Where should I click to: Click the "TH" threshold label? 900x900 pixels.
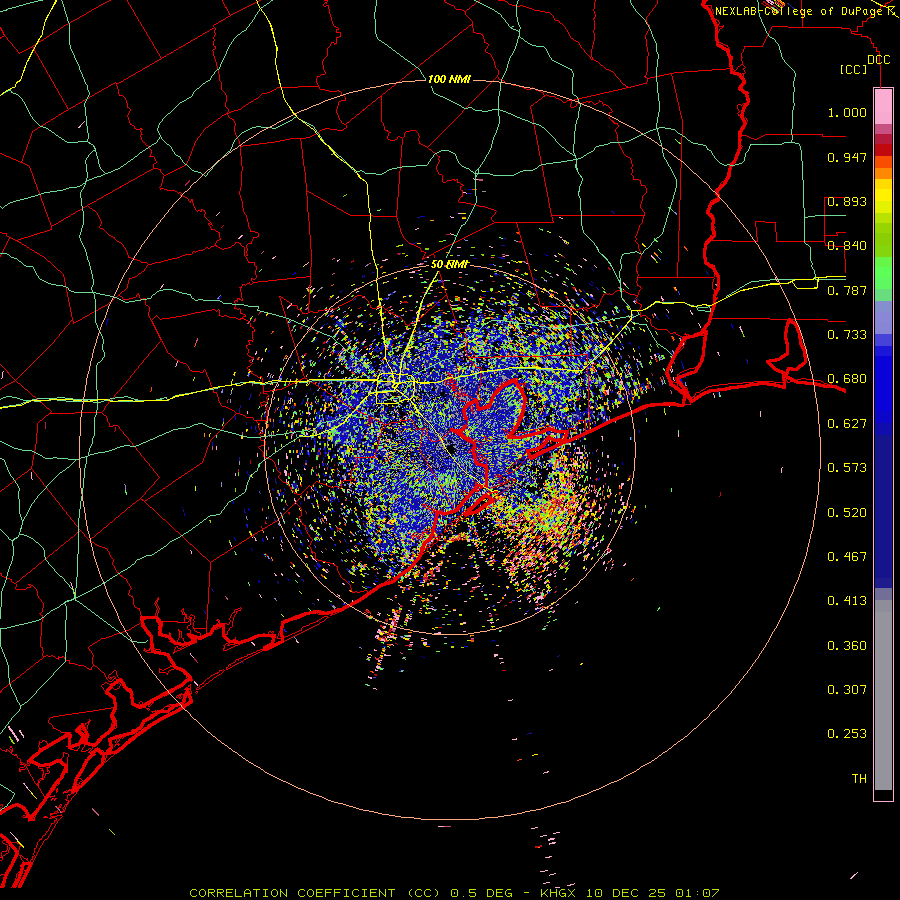point(859,779)
